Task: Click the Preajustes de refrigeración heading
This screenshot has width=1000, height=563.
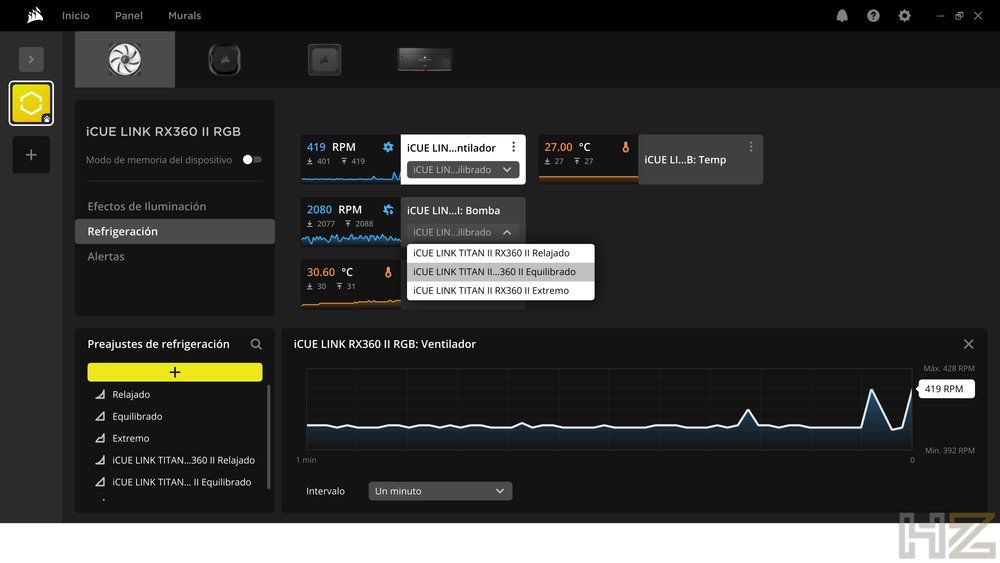Action: click(x=158, y=344)
